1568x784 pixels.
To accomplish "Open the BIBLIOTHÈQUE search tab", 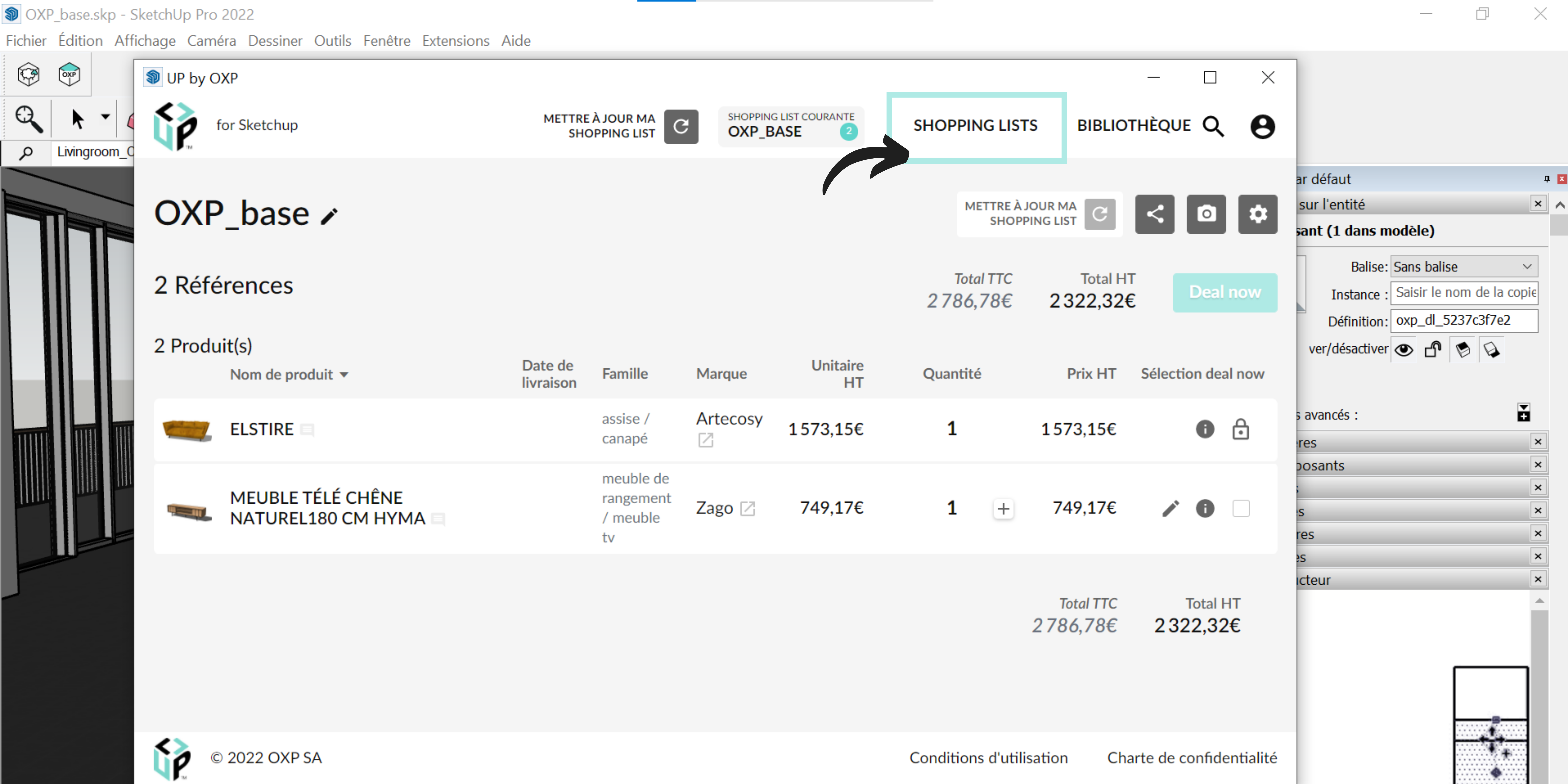I will (1150, 125).
